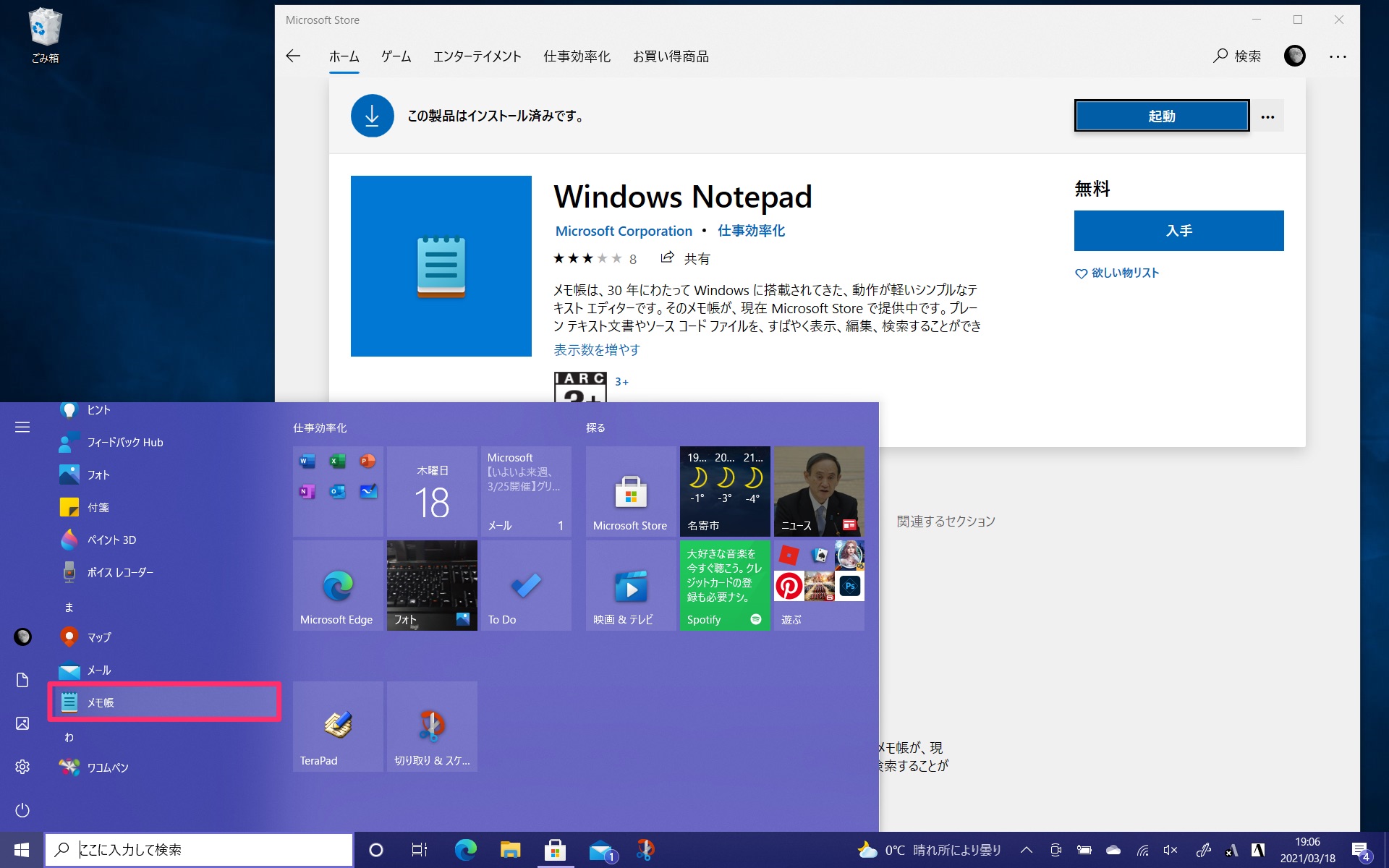
Task: Open マップ app in Start list
Action: pyautogui.click(x=164, y=637)
